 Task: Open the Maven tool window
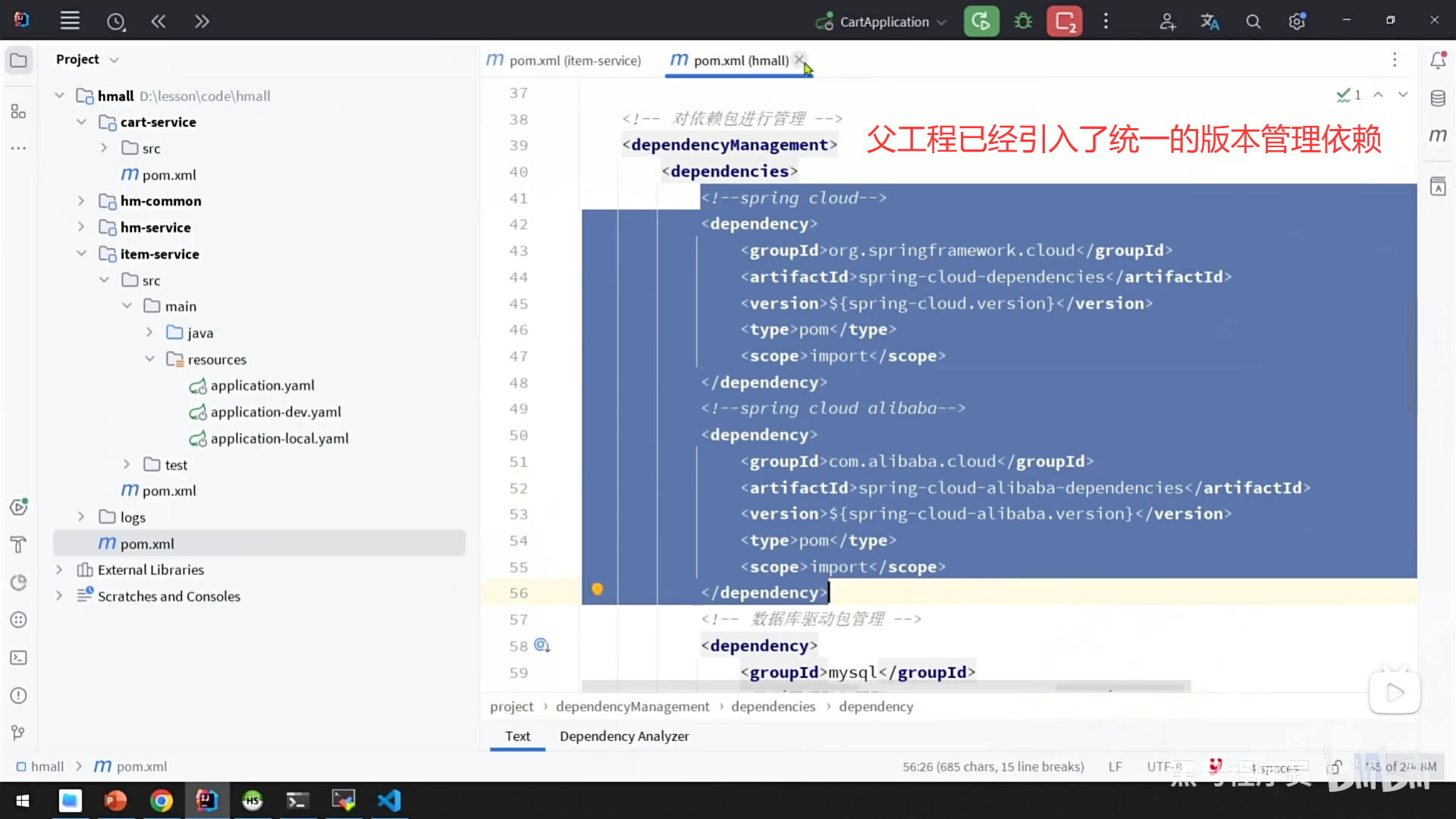click(x=1438, y=136)
